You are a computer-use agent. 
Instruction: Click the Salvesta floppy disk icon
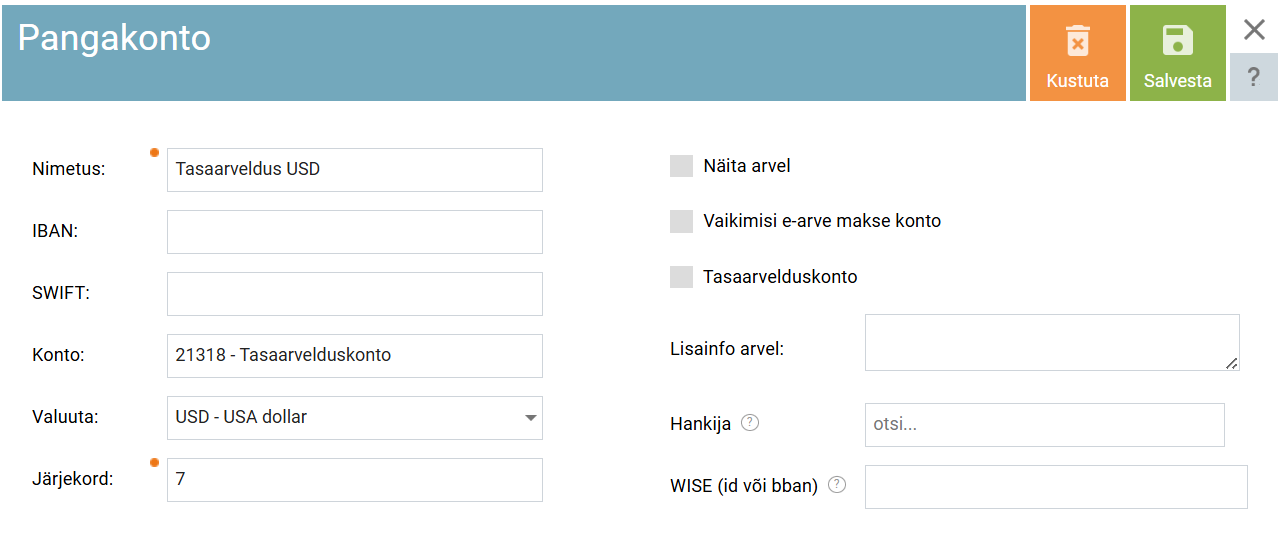coord(1177,41)
